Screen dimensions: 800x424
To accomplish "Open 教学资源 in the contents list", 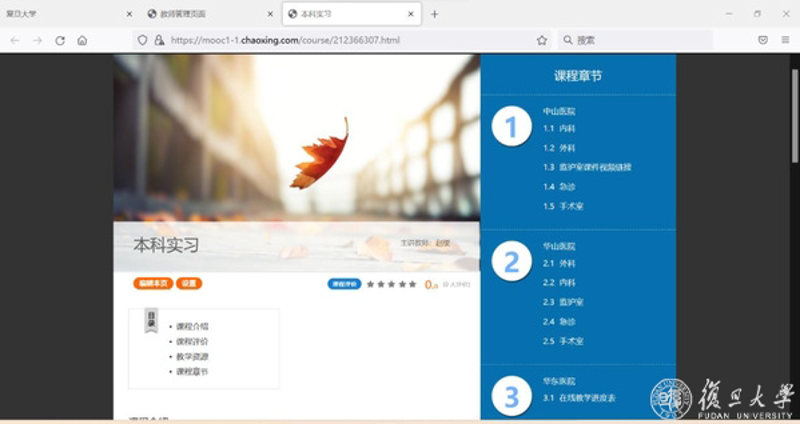I will pos(192,357).
